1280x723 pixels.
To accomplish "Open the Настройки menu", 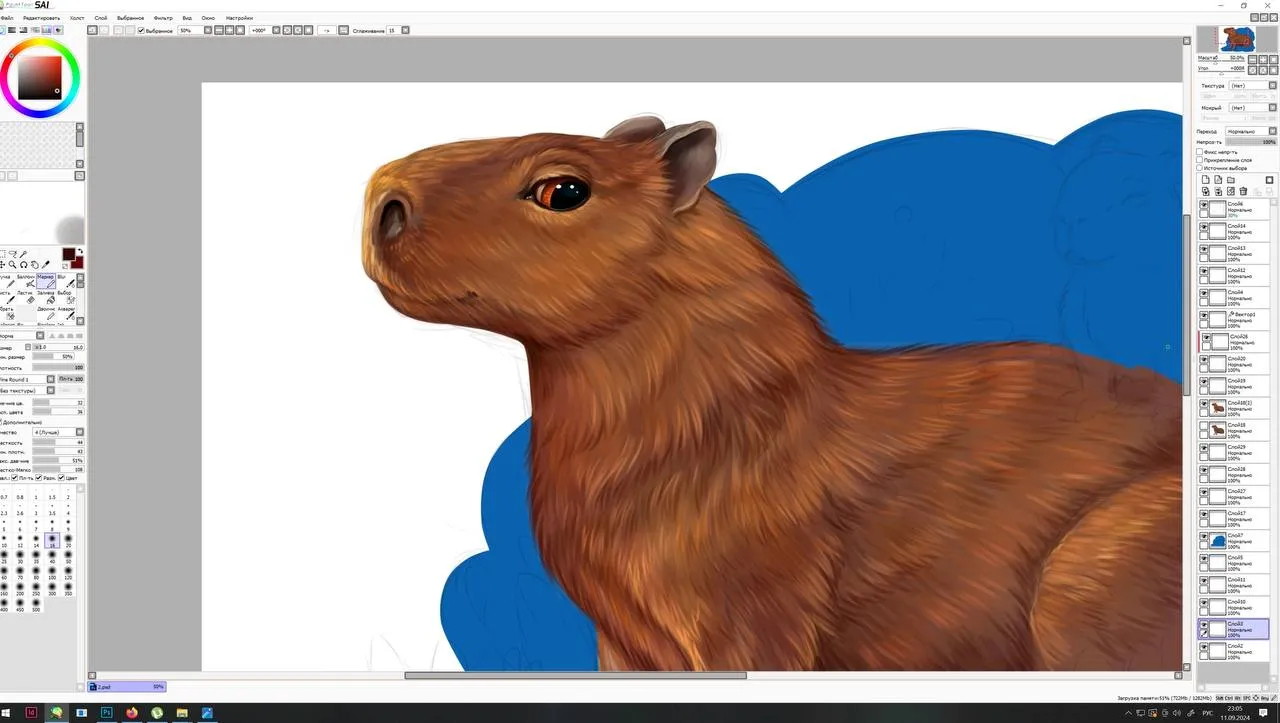I will 239,18.
